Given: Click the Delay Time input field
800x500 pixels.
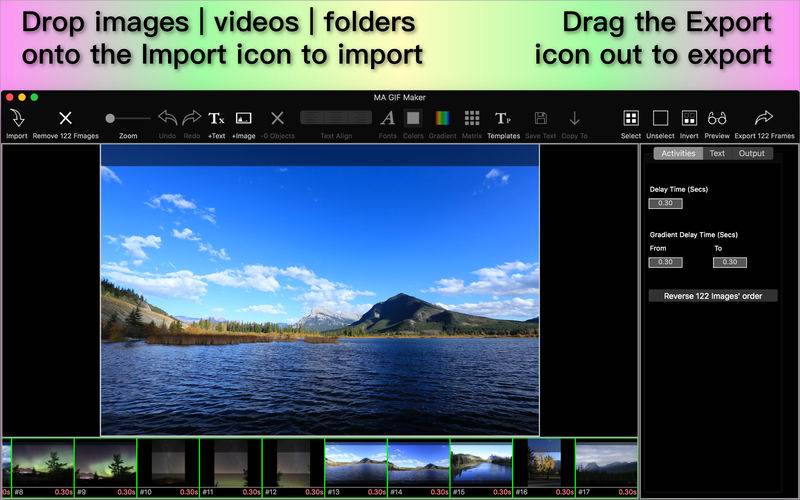Looking at the screenshot, I should tap(665, 203).
